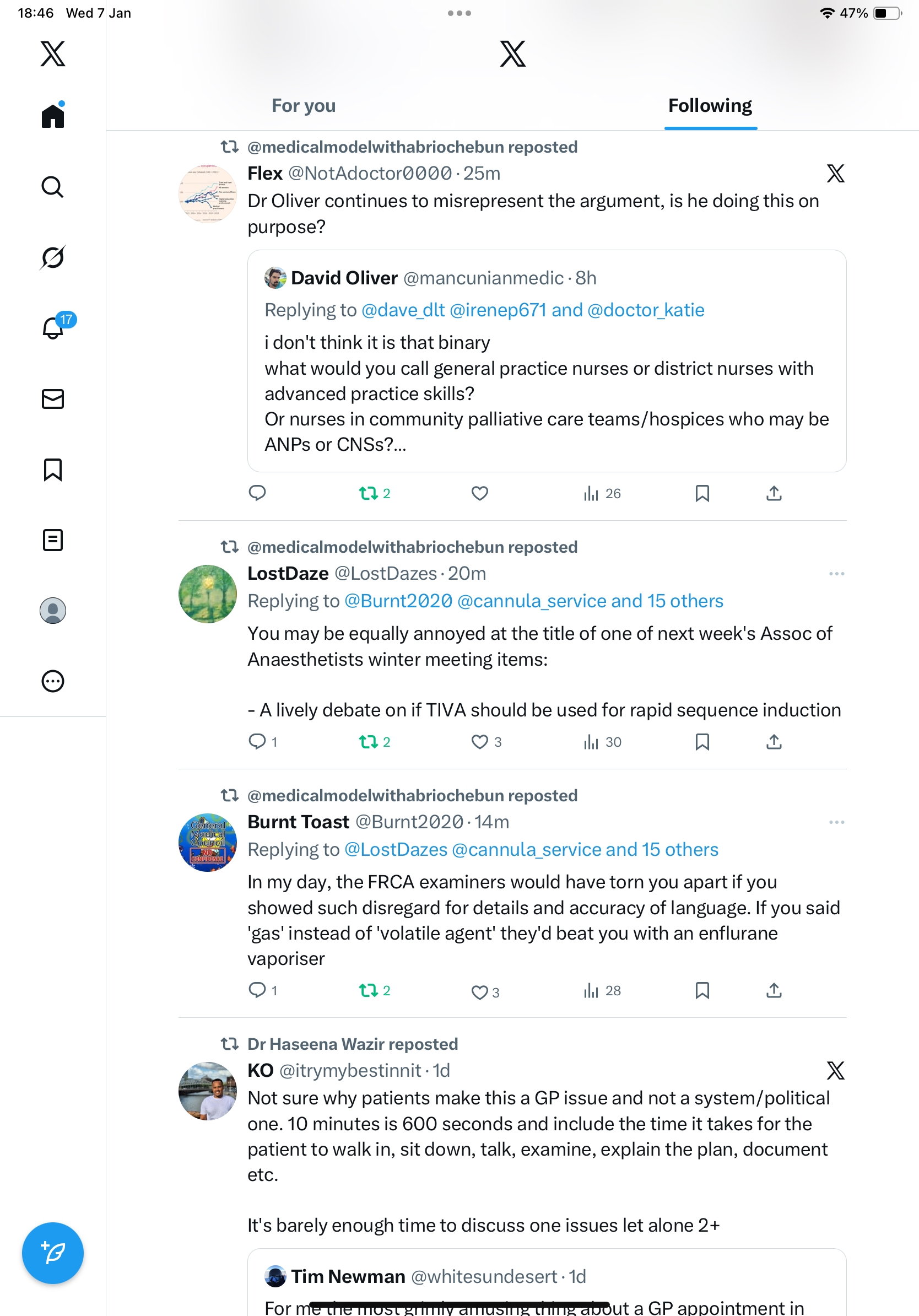Like Flex's post about Dr Oliver

click(479, 494)
